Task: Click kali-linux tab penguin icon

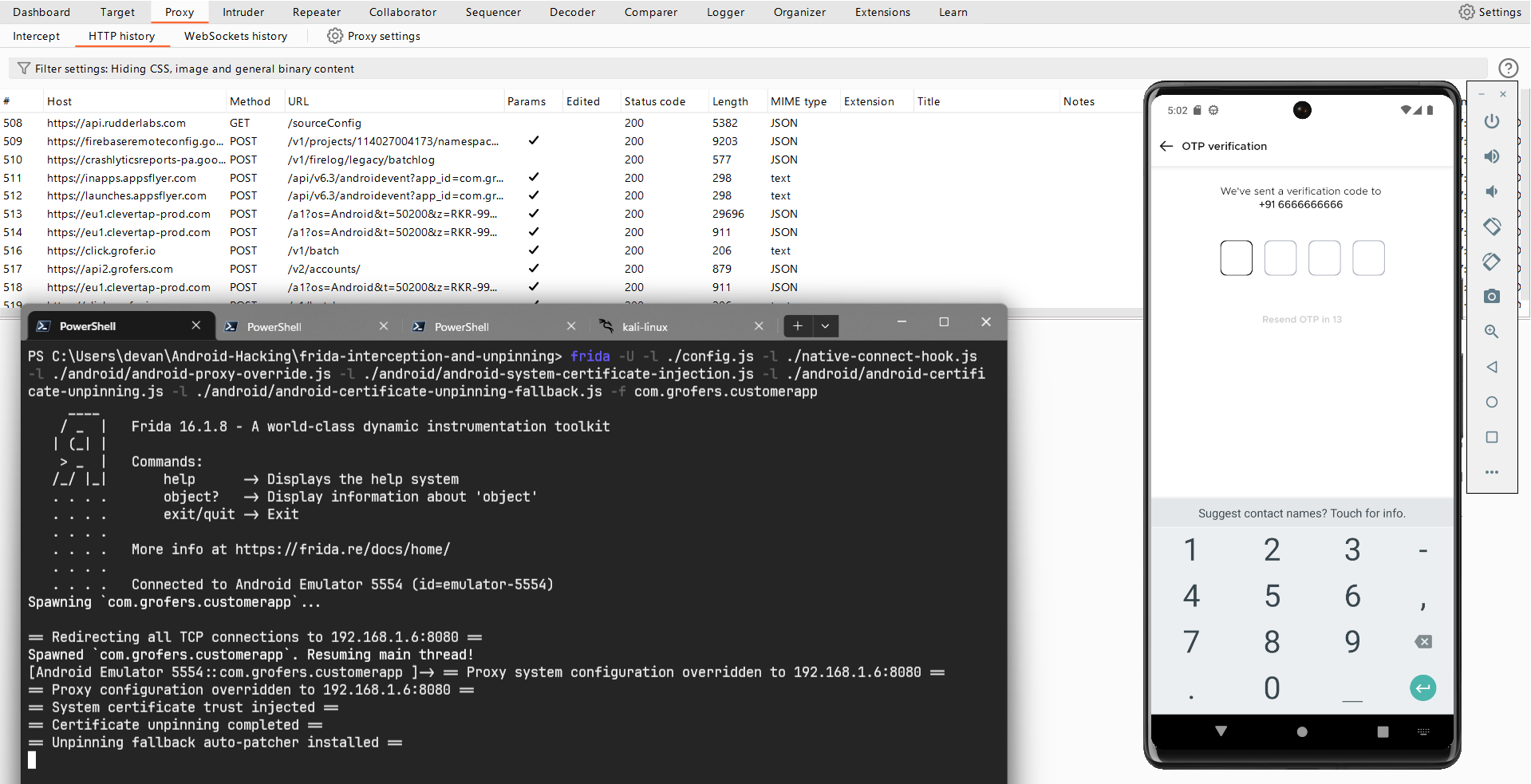Action: click(x=606, y=326)
